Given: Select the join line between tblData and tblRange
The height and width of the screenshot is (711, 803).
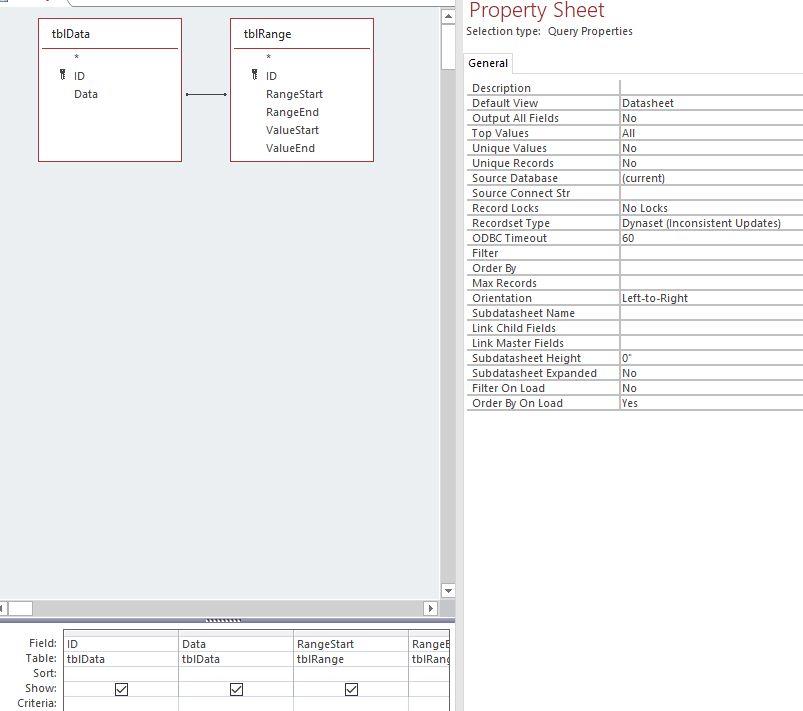Looking at the screenshot, I should point(206,94).
